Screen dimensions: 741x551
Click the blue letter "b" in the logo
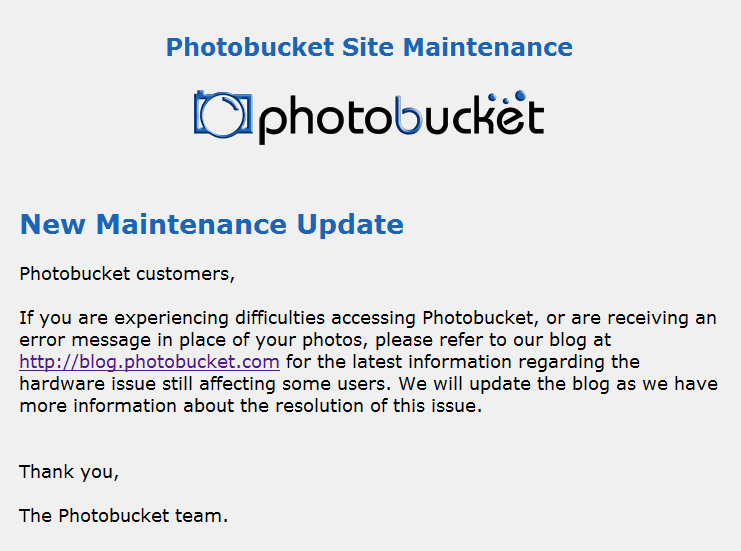pyautogui.click(x=407, y=118)
